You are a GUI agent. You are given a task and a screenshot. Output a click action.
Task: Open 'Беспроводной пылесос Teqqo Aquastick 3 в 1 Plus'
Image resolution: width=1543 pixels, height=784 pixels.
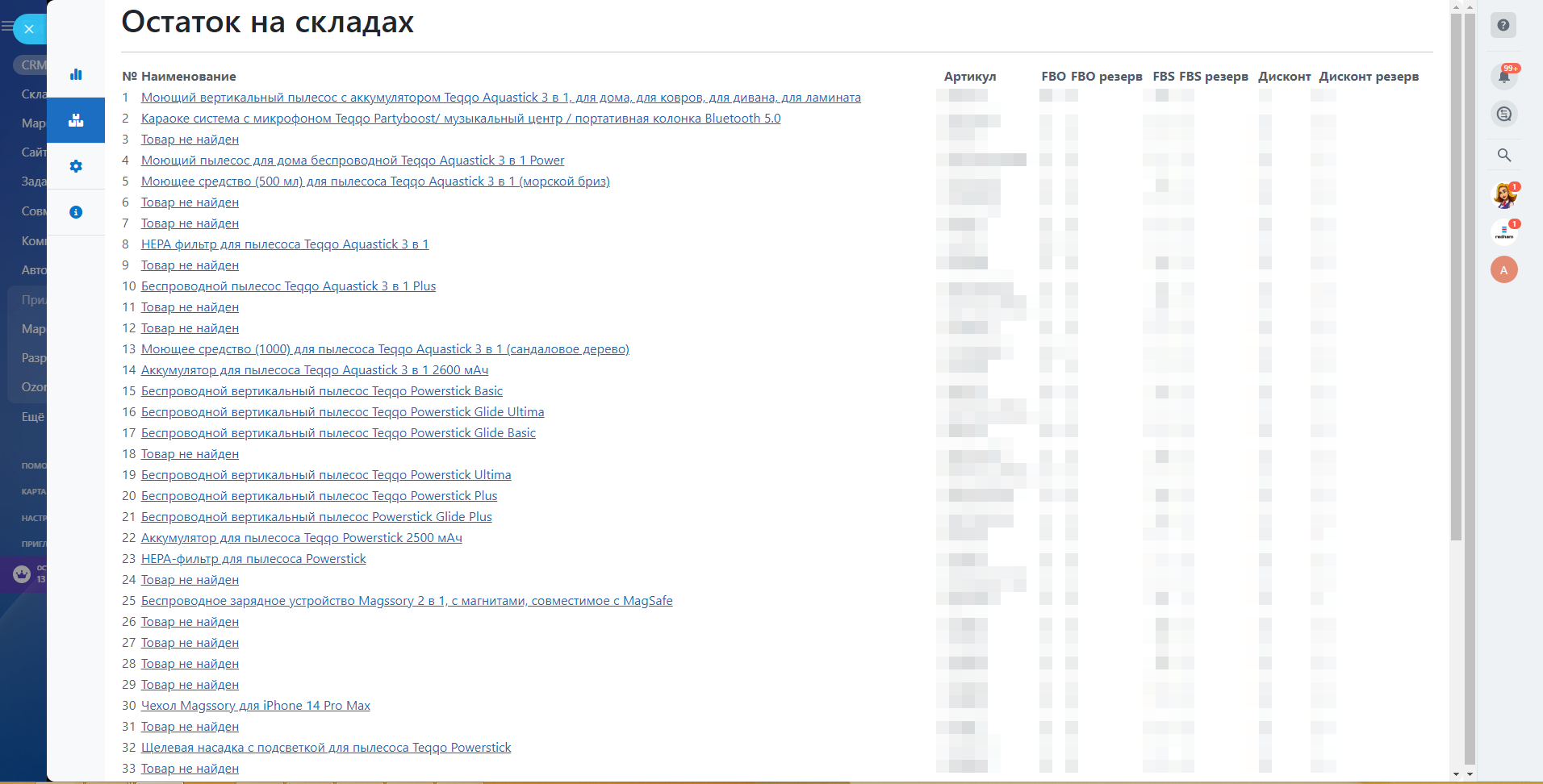click(x=288, y=286)
